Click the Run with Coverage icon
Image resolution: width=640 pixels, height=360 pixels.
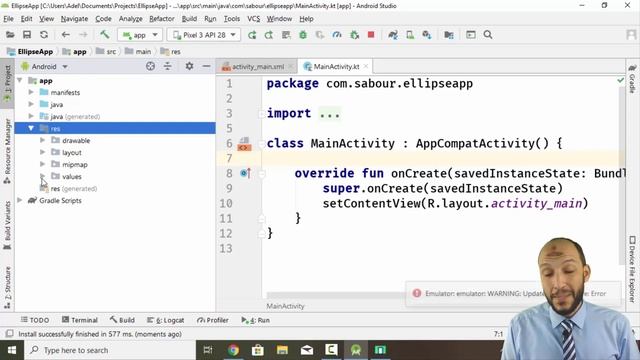click(x=320, y=35)
